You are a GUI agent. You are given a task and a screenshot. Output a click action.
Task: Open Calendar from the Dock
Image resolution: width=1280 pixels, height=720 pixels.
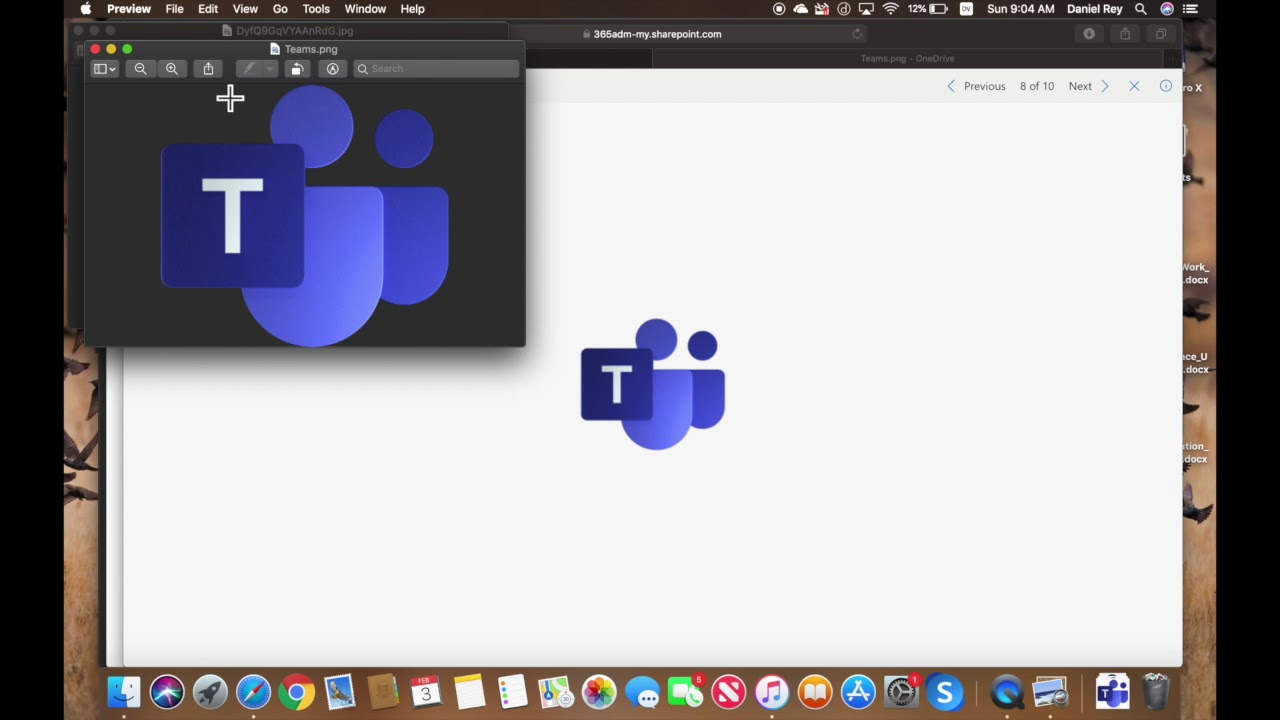(x=426, y=691)
